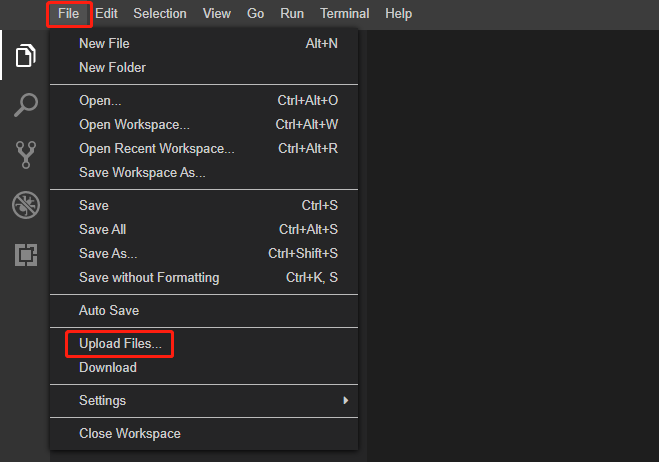
Task: Choose New Folder from the menu
Action: point(204,68)
